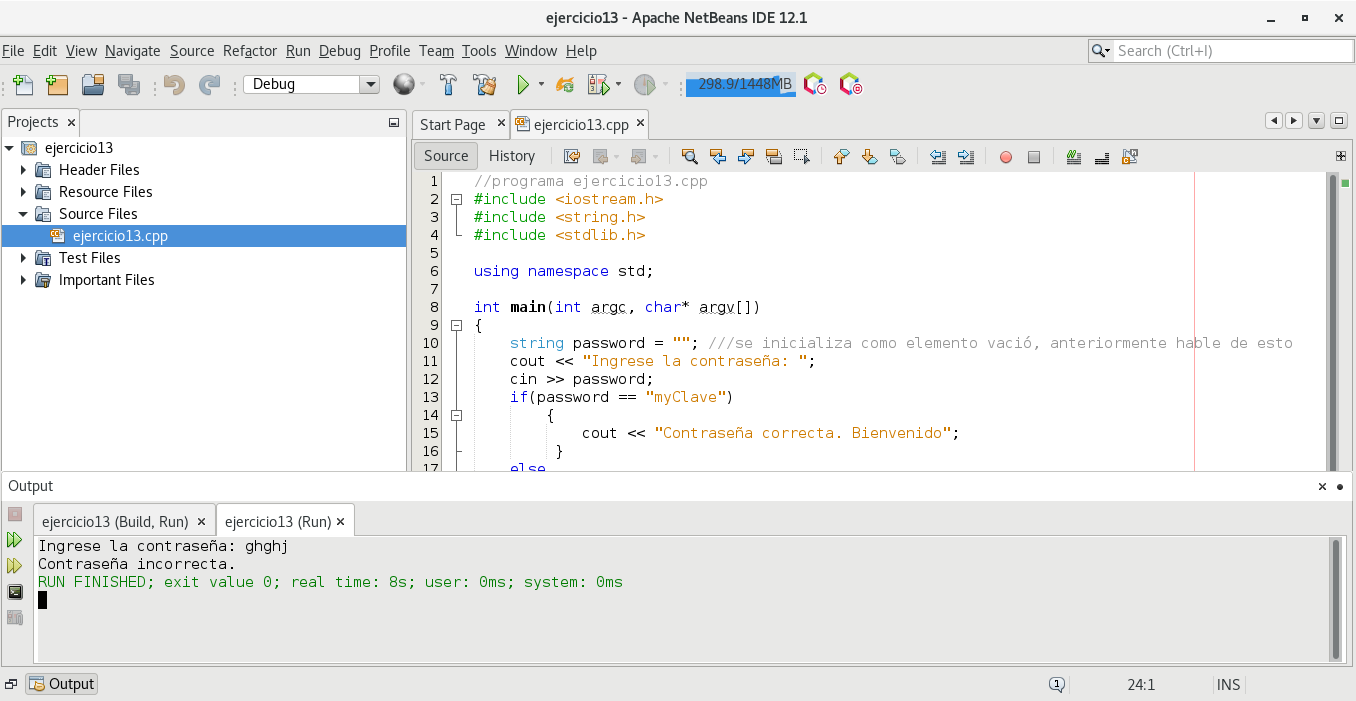The width and height of the screenshot is (1356, 701).
Task: Toggle the Output button in status bar
Action: pyautogui.click(x=62, y=684)
